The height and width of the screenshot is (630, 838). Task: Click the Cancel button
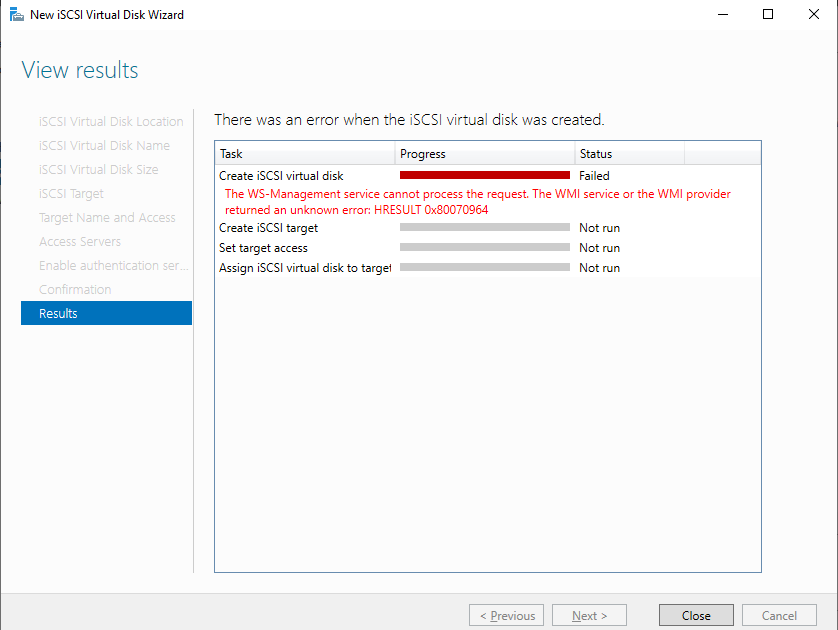click(x=779, y=615)
